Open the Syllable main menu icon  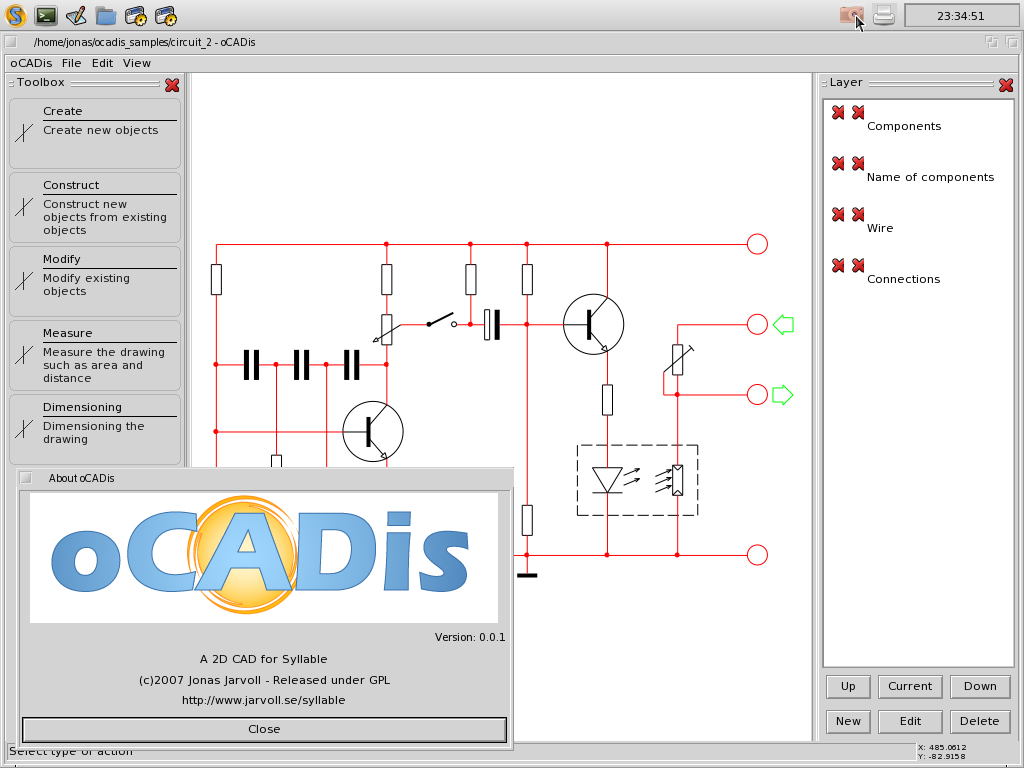click(x=15, y=15)
